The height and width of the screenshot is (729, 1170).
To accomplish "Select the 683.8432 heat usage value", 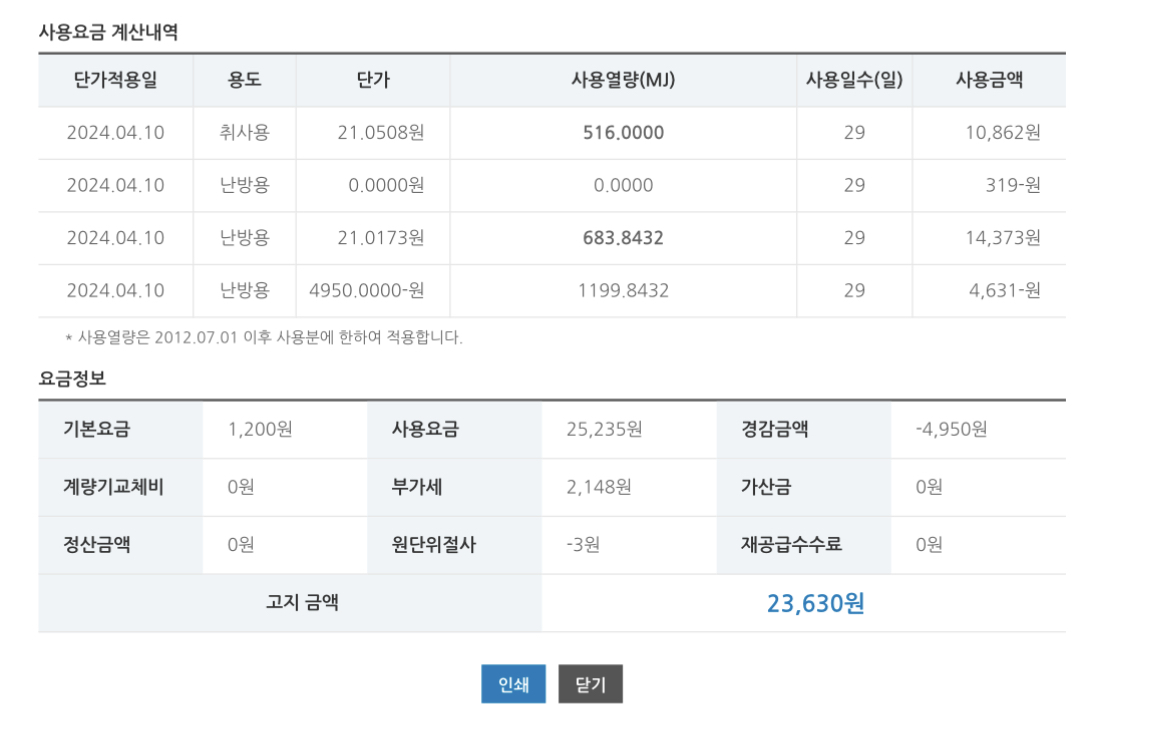I will [x=623, y=238].
